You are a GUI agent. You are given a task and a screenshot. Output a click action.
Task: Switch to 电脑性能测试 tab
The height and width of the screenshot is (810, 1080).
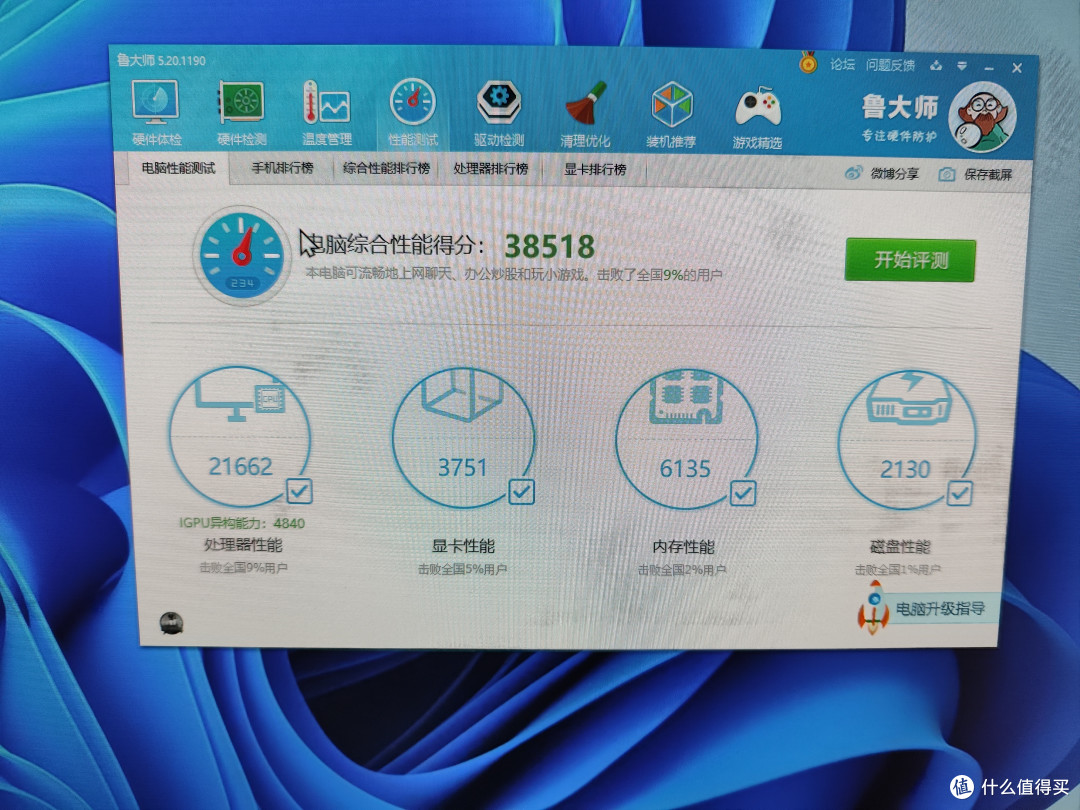[x=178, y=168]
